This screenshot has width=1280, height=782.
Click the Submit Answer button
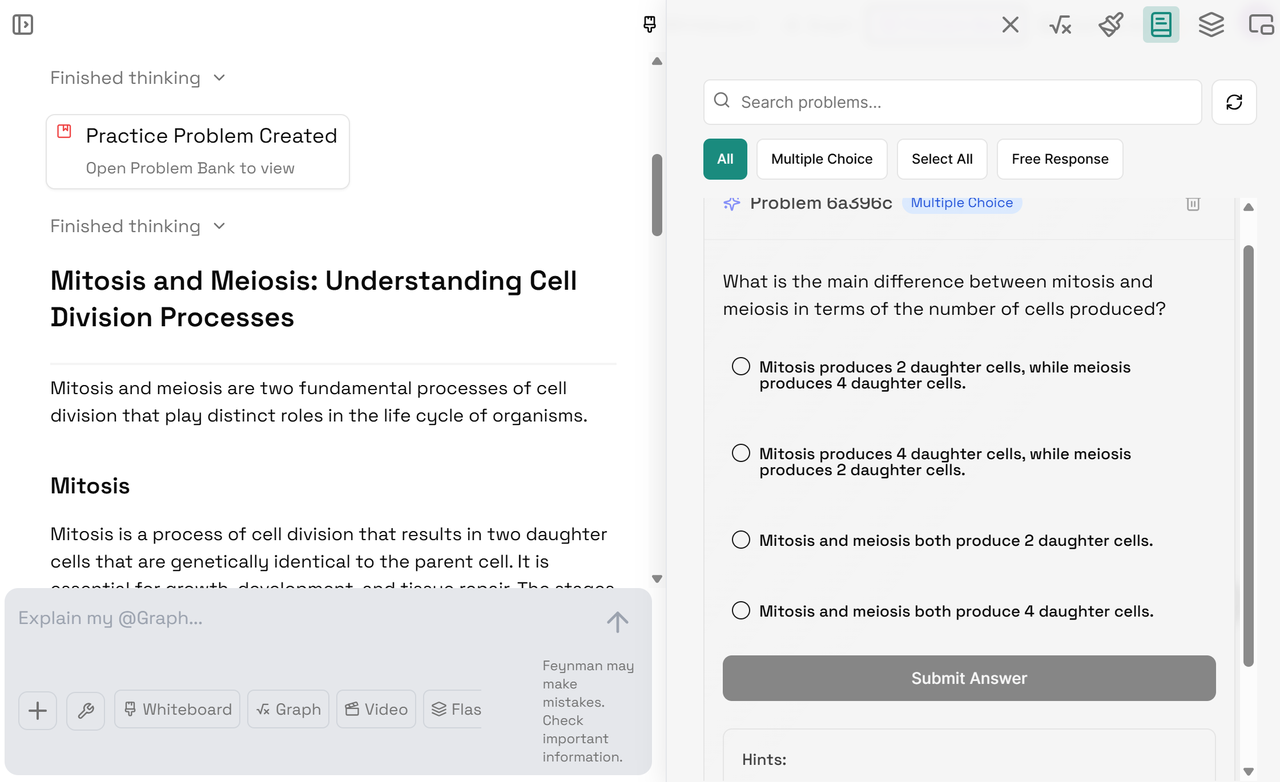(x=968, y=678)
